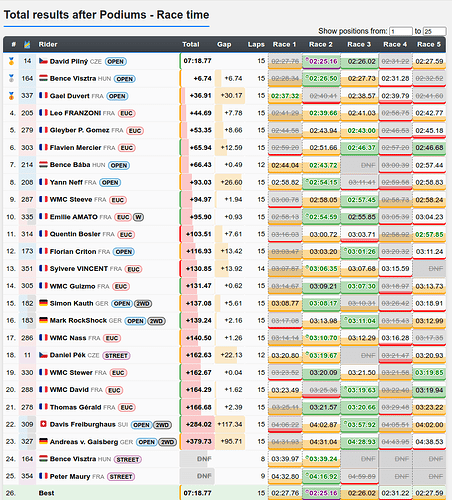Viewport: 452px width, 500px height.
Task: Click the EUC badge for Leo FRANZONI
Action: point(126,113)
